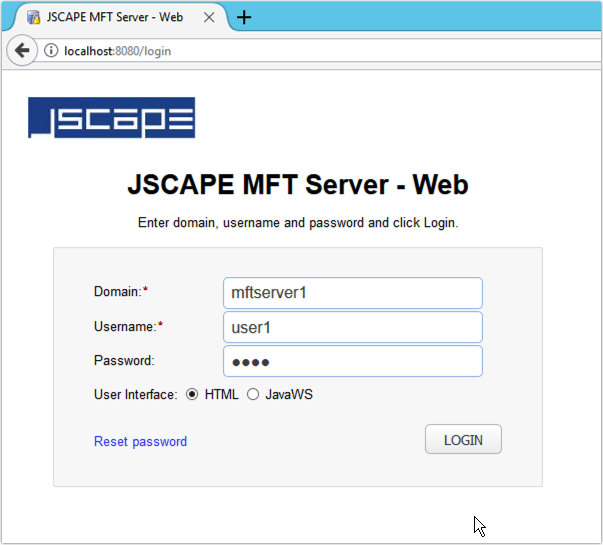Open a new tab with the plus button
Viewport: 603px width, 545px height.
pyautogui.click(x=244, y=17)
